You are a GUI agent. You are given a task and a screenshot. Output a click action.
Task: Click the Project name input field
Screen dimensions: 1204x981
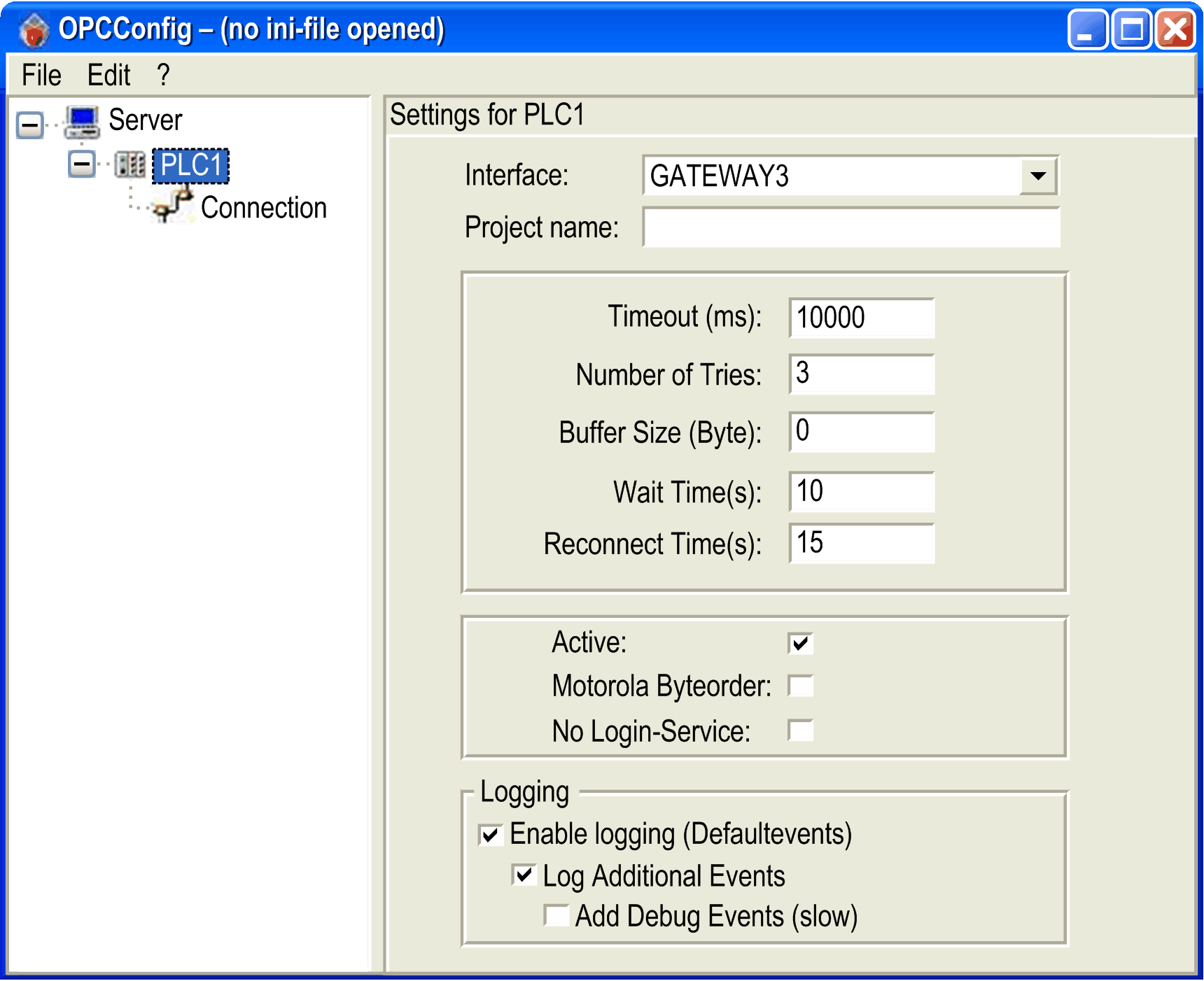(x=851, y=227)
